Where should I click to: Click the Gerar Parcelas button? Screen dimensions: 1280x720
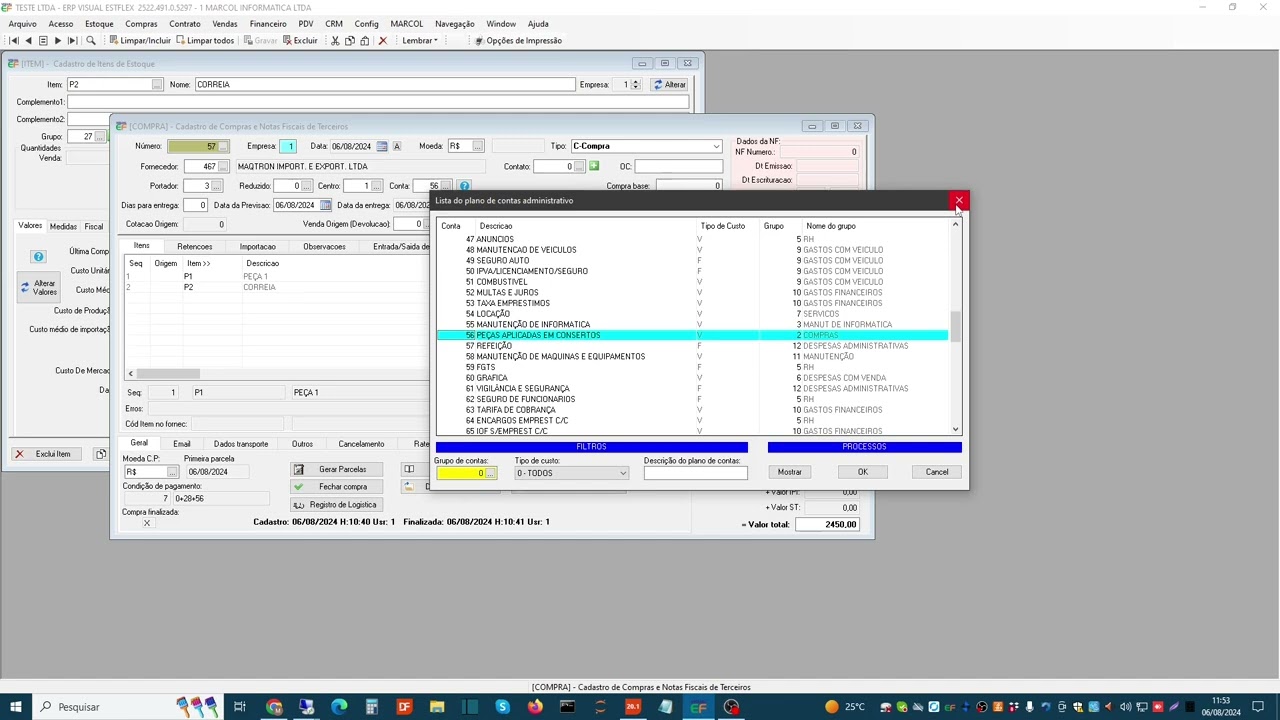(x=335, y=470)
